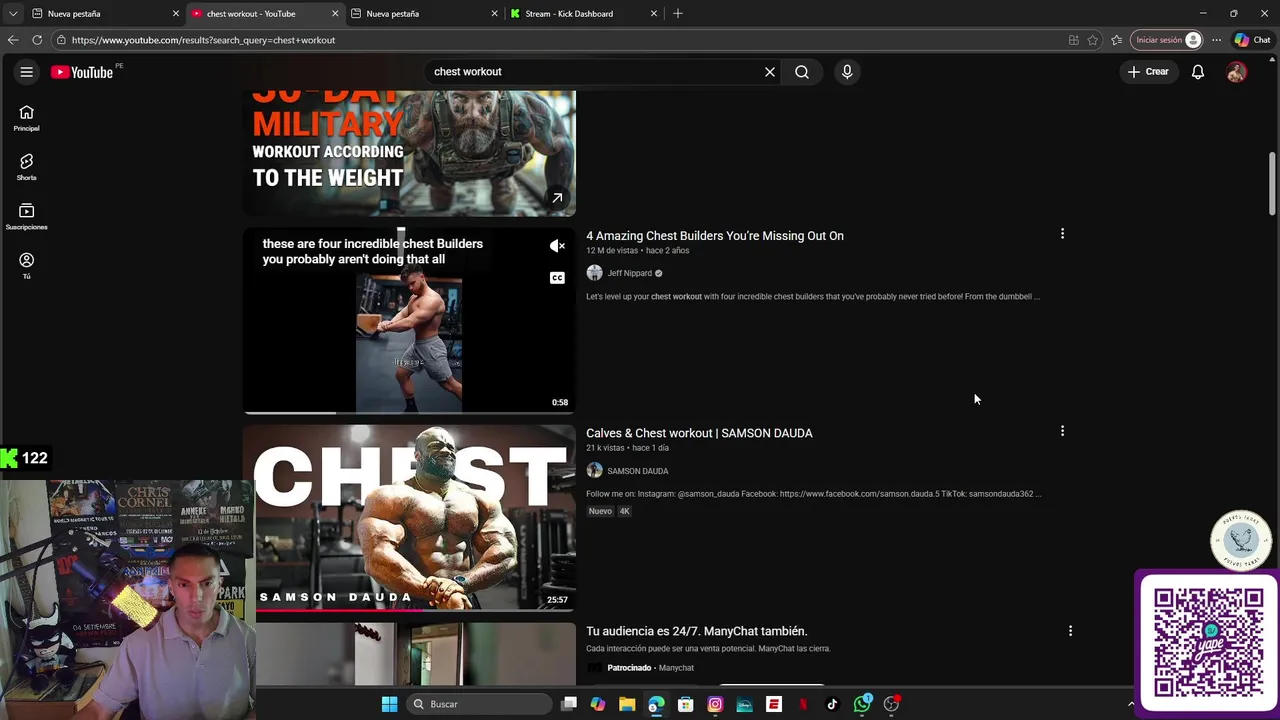Unmute the Jeff Nippard preview video
Image resolution: width=1280 pixels, height=720 pixels.
tap(557, 246)
